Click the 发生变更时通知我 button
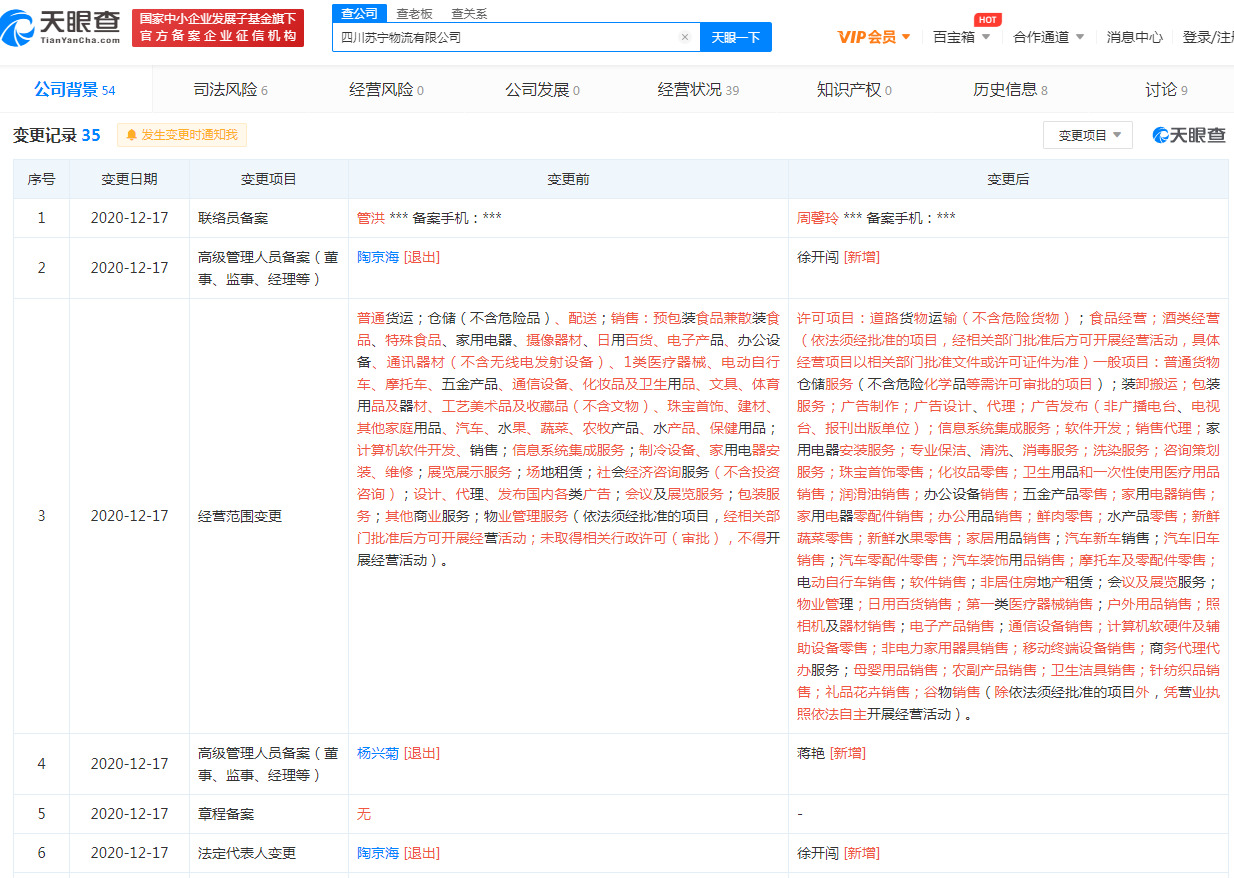This screenshot has width=1234, height=878. [x=182, y=135]
